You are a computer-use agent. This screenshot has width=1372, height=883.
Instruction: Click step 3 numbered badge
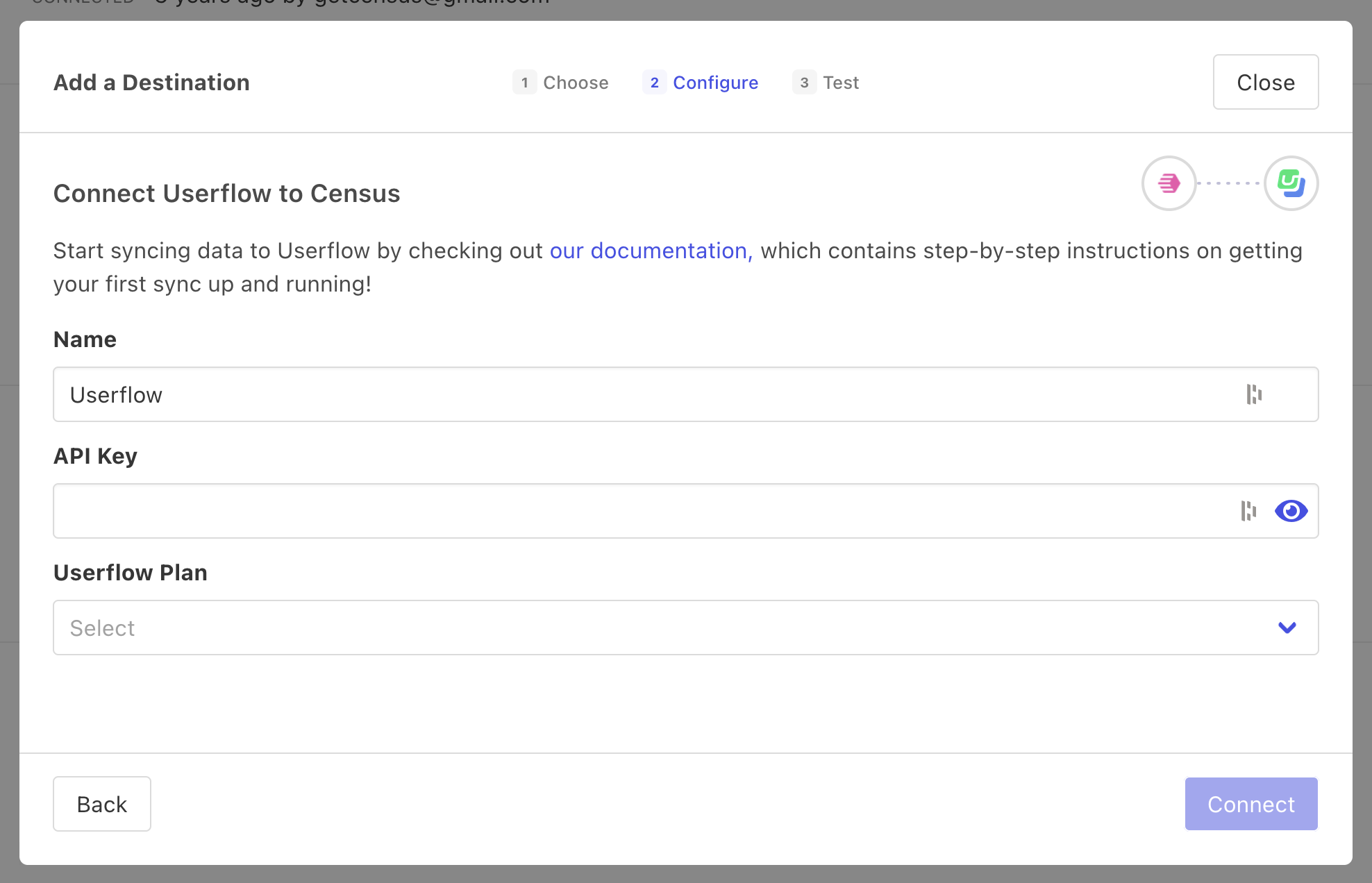804,82
